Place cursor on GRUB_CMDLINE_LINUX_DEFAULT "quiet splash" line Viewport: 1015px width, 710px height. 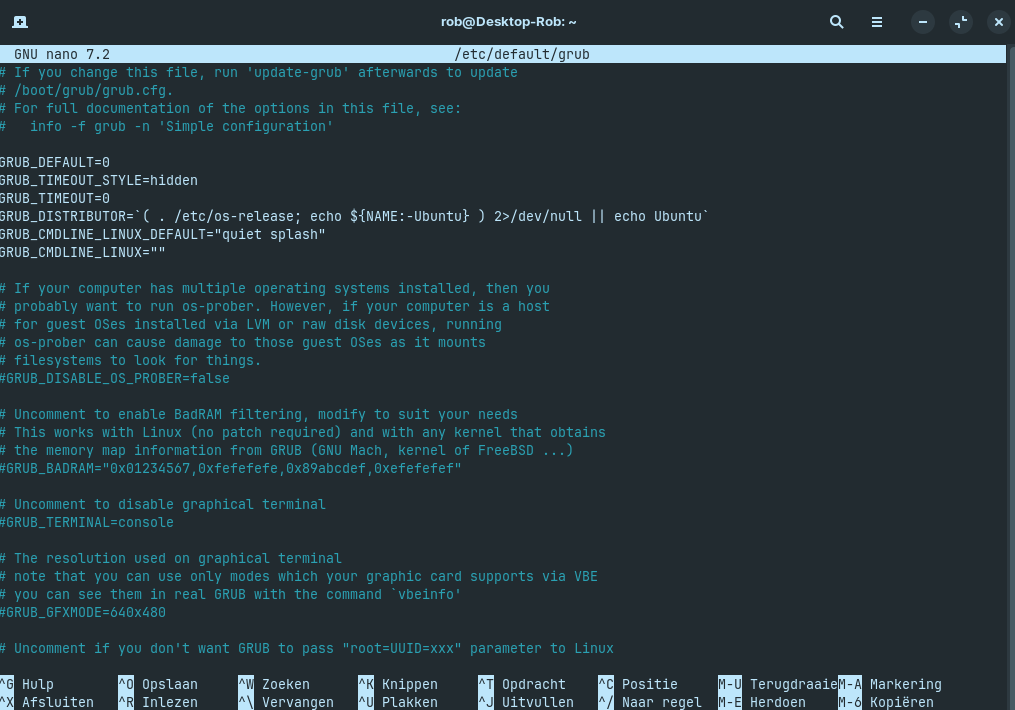pos(163,234)
